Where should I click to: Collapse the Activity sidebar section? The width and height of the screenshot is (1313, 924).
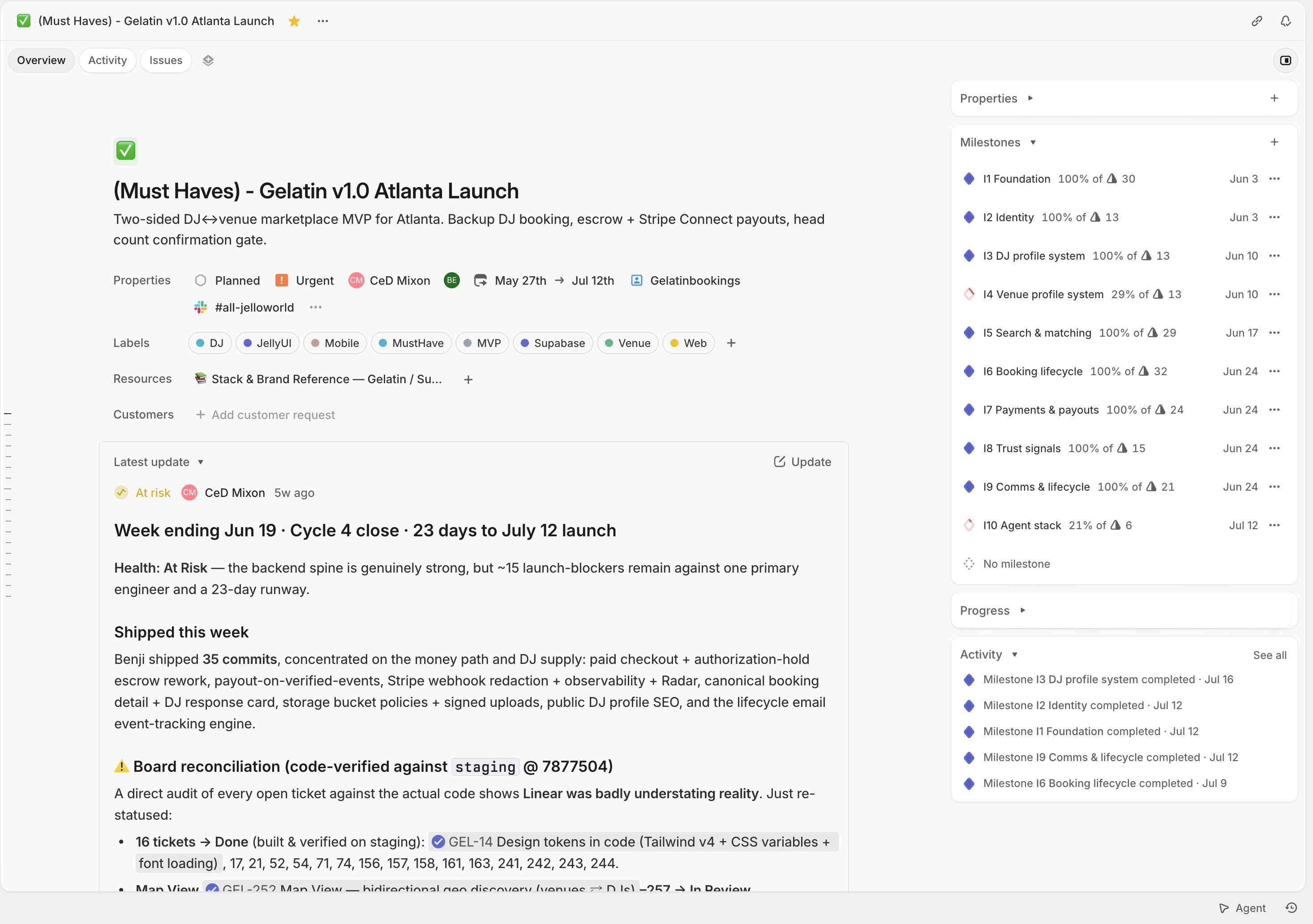[989, 654]
